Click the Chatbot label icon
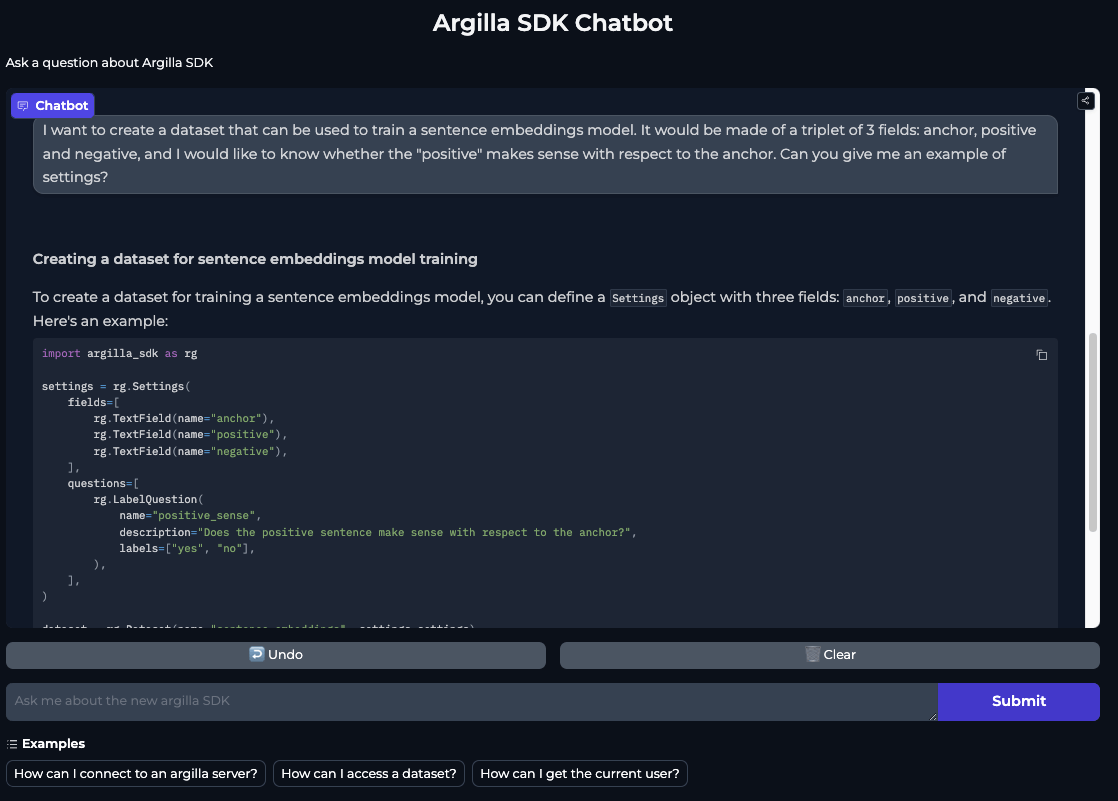 click(x=23, y=106)
